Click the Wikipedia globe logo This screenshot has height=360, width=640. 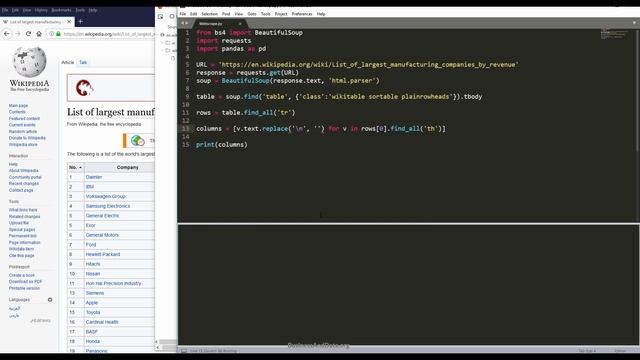pyautogui.click(x=29, y=62)
